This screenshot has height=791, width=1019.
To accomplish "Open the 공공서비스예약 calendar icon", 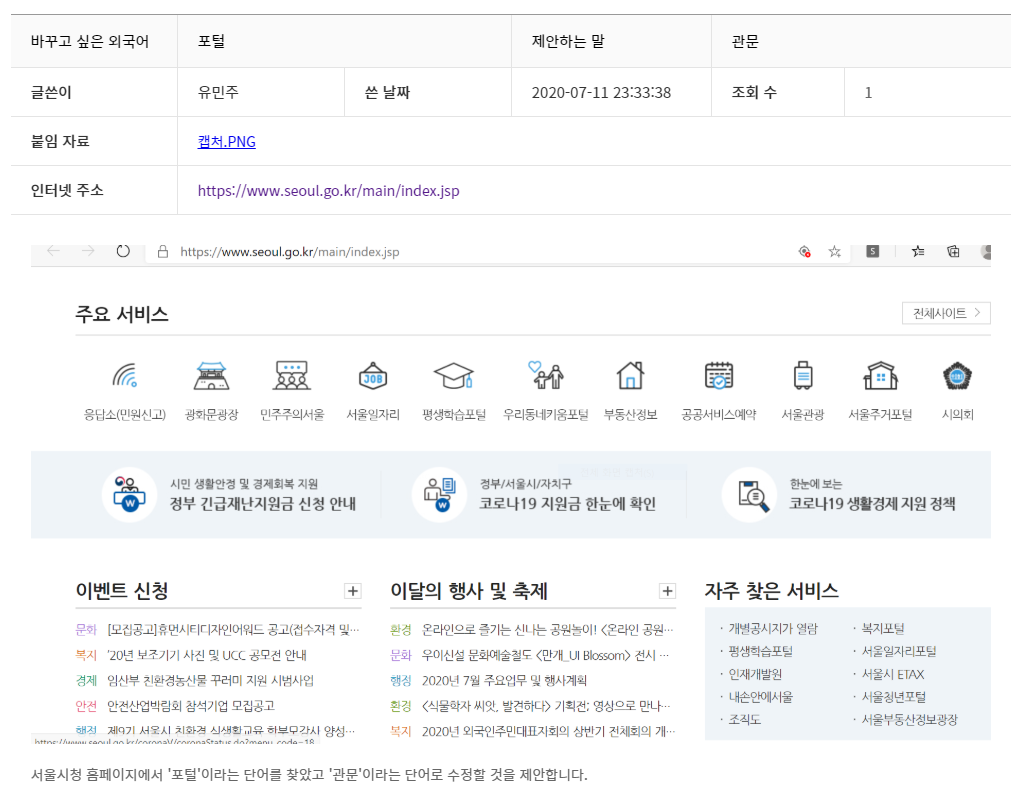I will (718, 377).
